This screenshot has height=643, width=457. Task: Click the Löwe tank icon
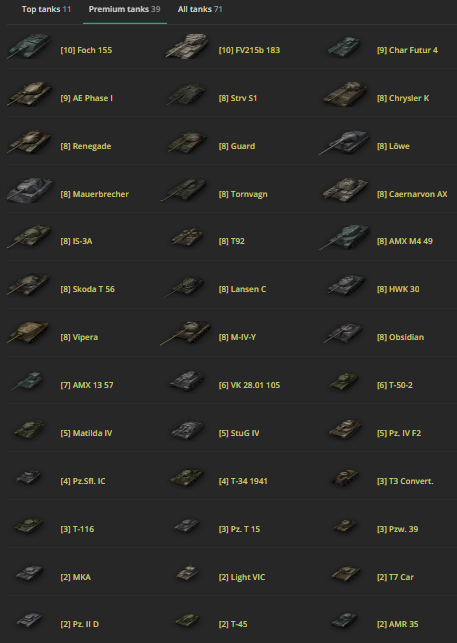[344, 143]
